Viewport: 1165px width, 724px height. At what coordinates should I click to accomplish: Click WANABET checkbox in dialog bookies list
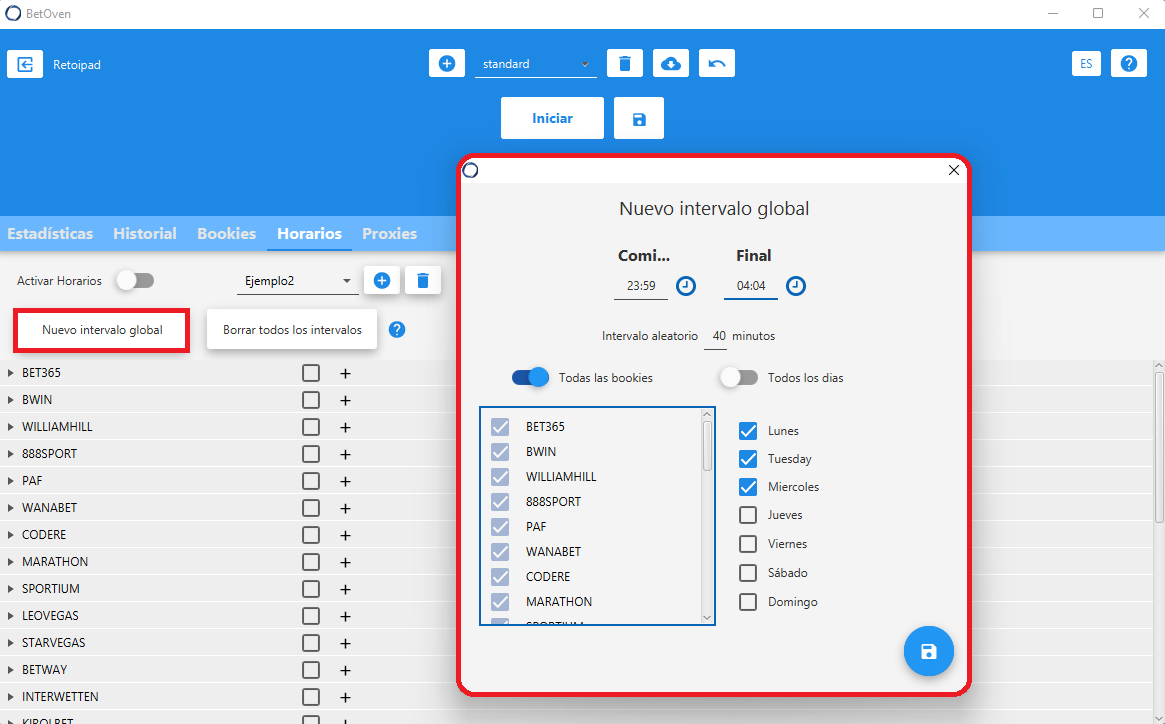click(500, 552)
